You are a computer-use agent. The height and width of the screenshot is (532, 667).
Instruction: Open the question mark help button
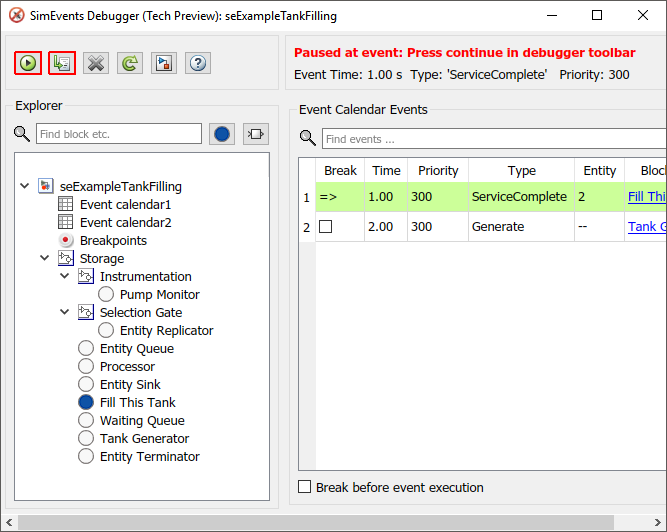point(198,63)
